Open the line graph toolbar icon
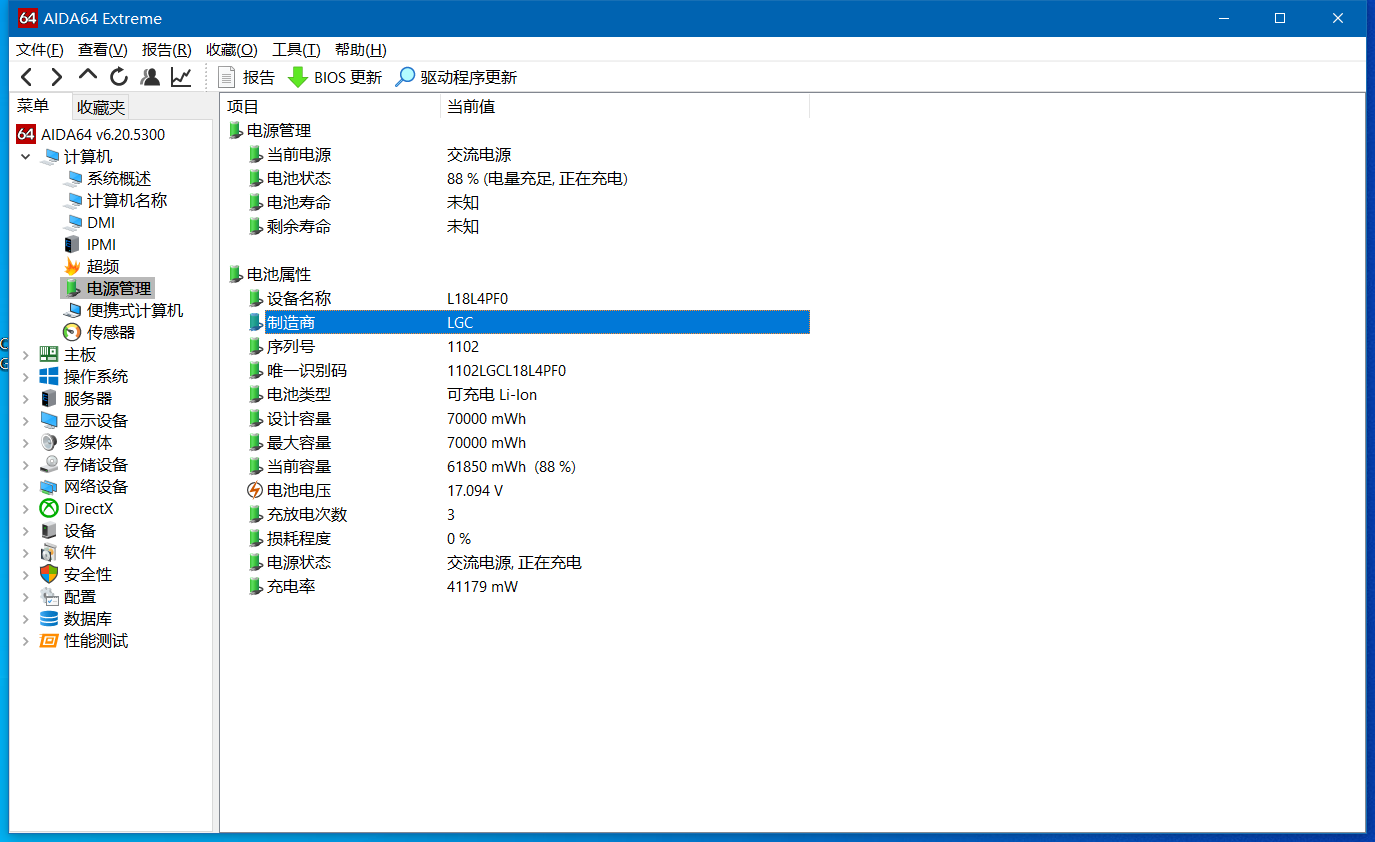This screenshot has height=842, width=1375. (x=181, y=77)
